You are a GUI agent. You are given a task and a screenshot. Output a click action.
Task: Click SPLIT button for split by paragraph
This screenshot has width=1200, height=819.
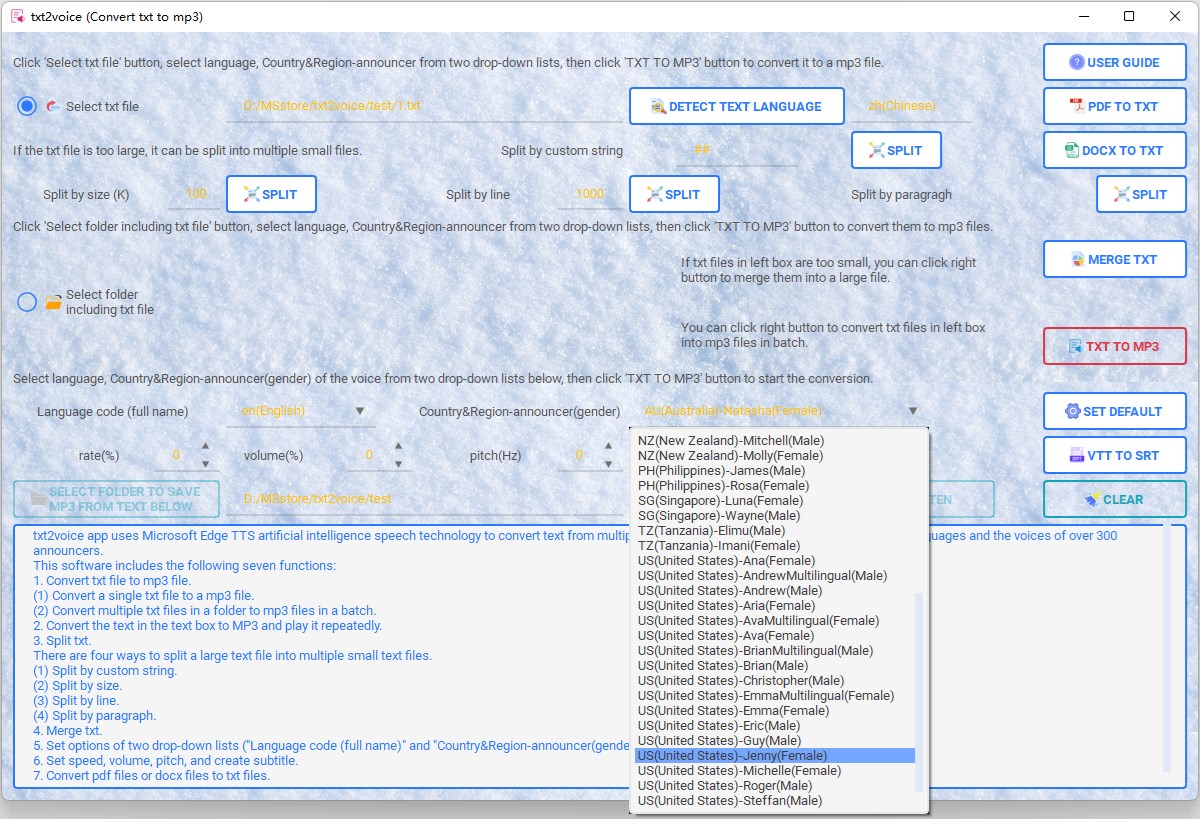pos(1141,194)
